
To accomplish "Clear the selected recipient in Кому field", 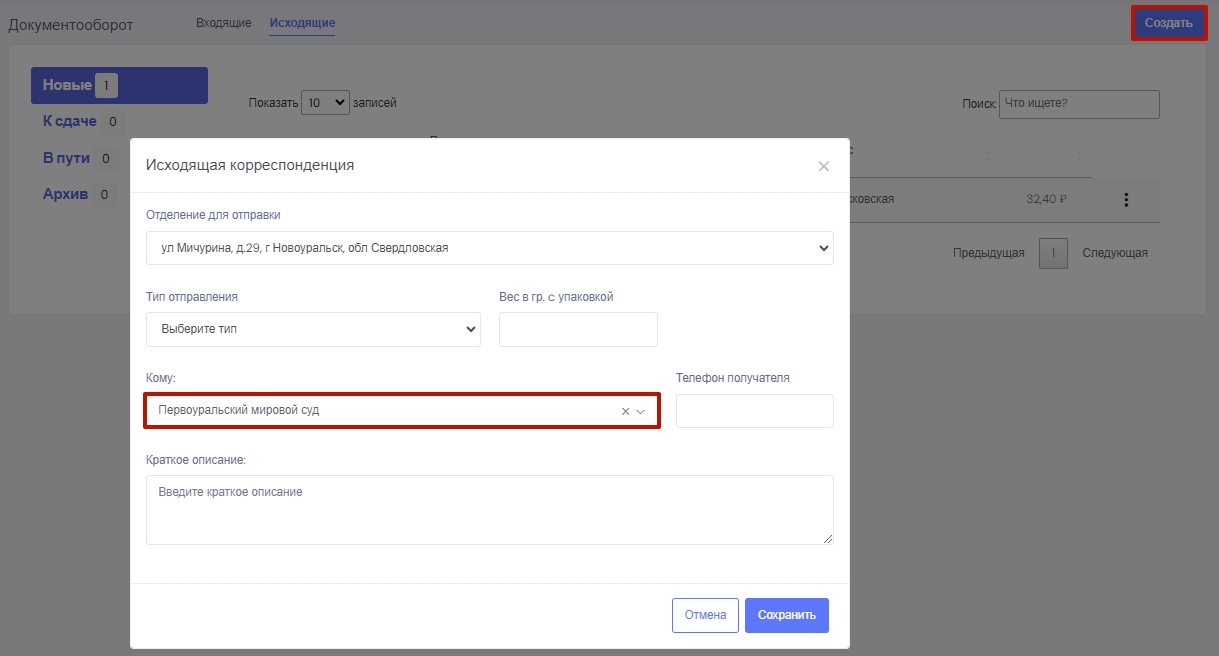I will point(625,411).
